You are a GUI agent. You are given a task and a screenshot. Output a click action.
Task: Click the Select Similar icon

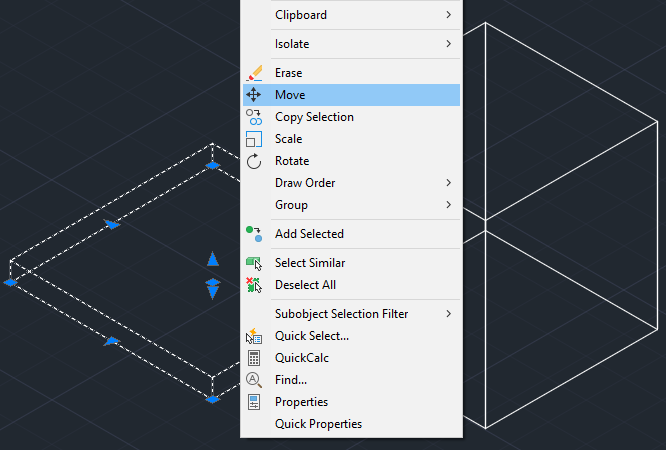coord(254,263)
